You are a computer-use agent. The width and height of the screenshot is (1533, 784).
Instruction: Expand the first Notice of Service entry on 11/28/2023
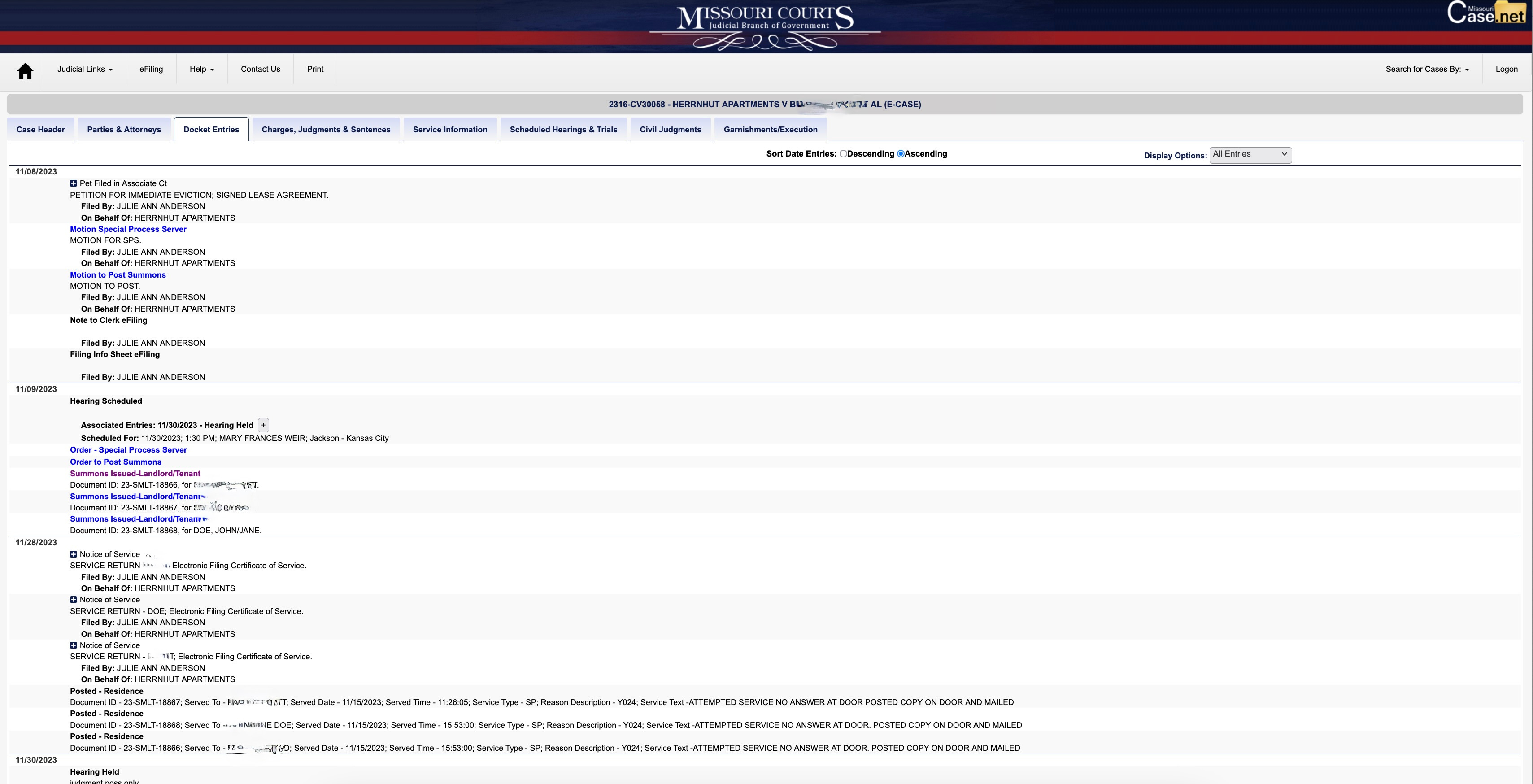tap(73, 554)
